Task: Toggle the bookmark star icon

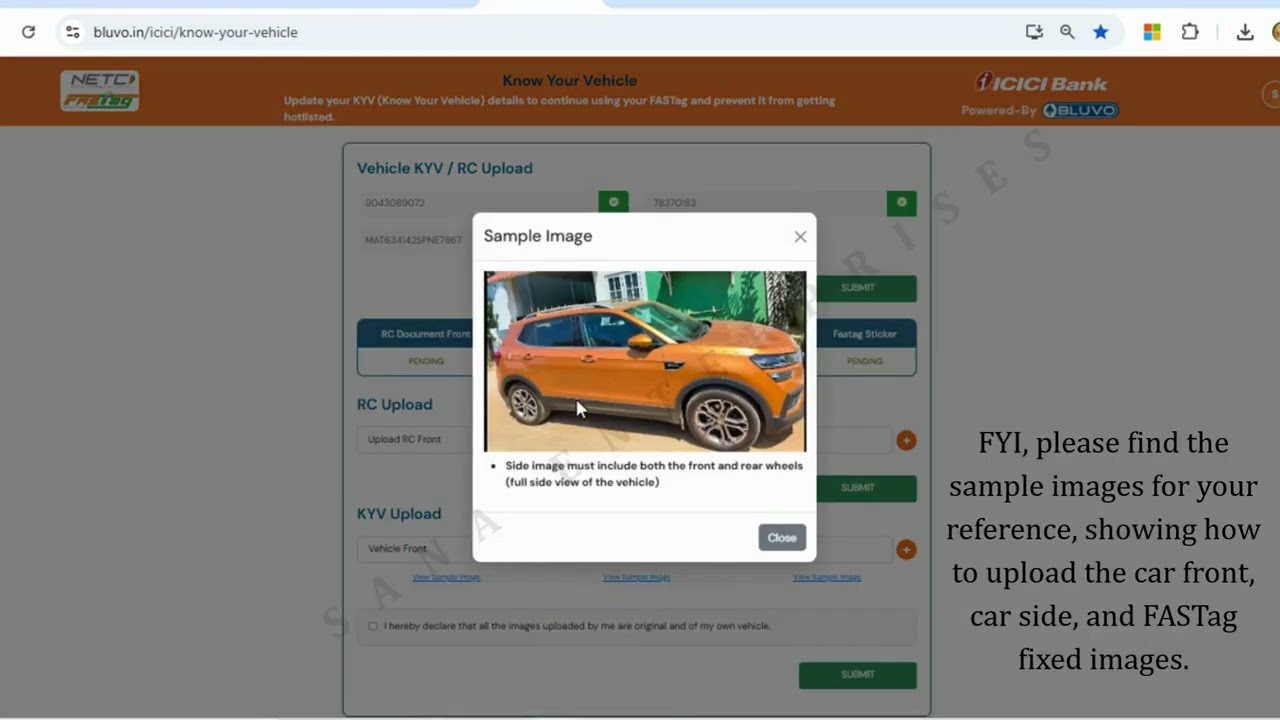Action: (x=1100, y=32)
